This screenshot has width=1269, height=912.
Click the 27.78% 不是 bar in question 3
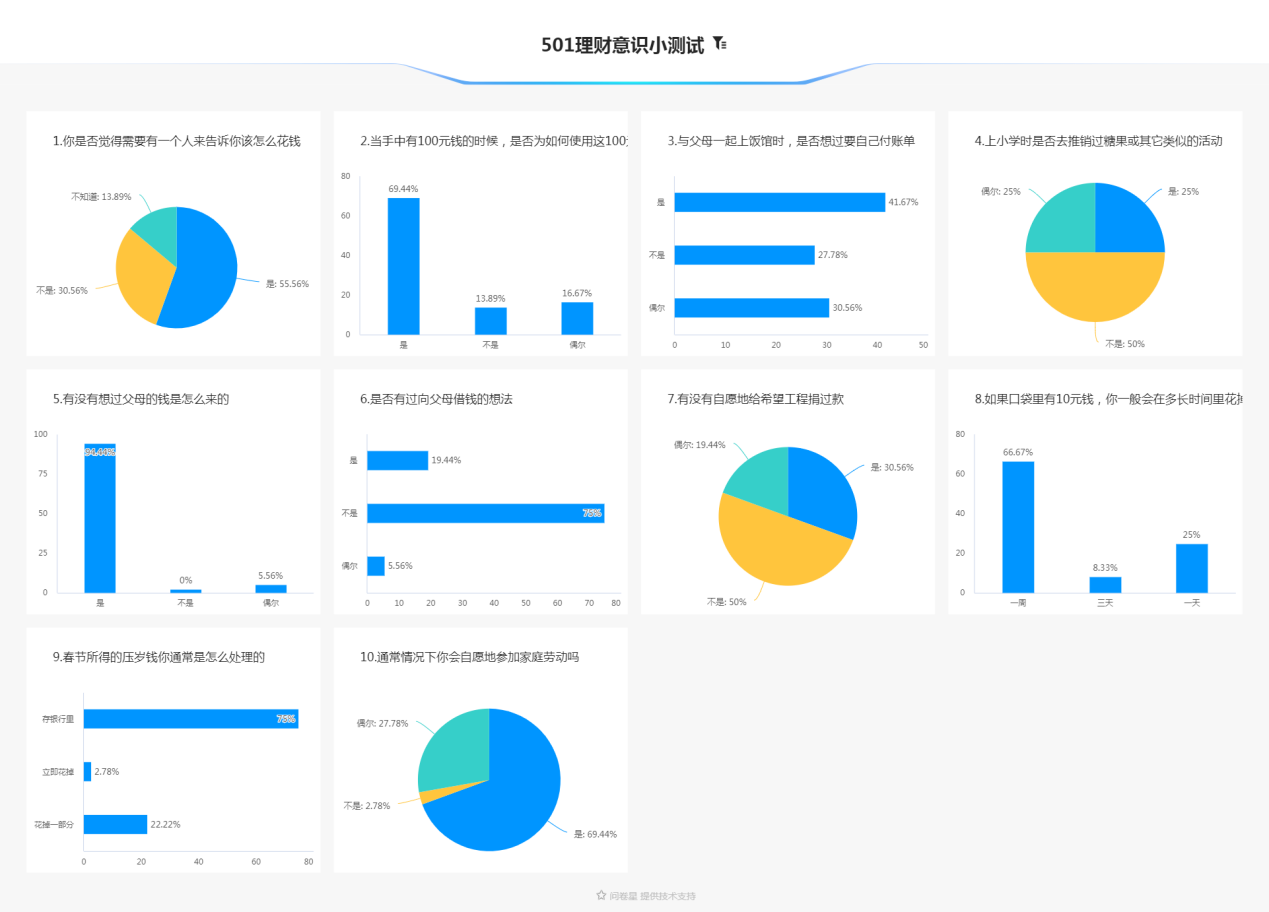point(745,255)
